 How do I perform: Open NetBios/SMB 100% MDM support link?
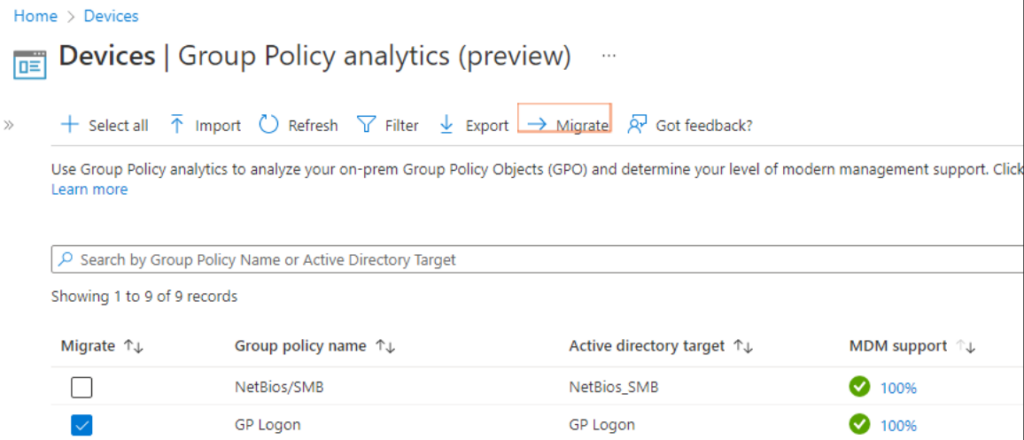coord(898,388)
